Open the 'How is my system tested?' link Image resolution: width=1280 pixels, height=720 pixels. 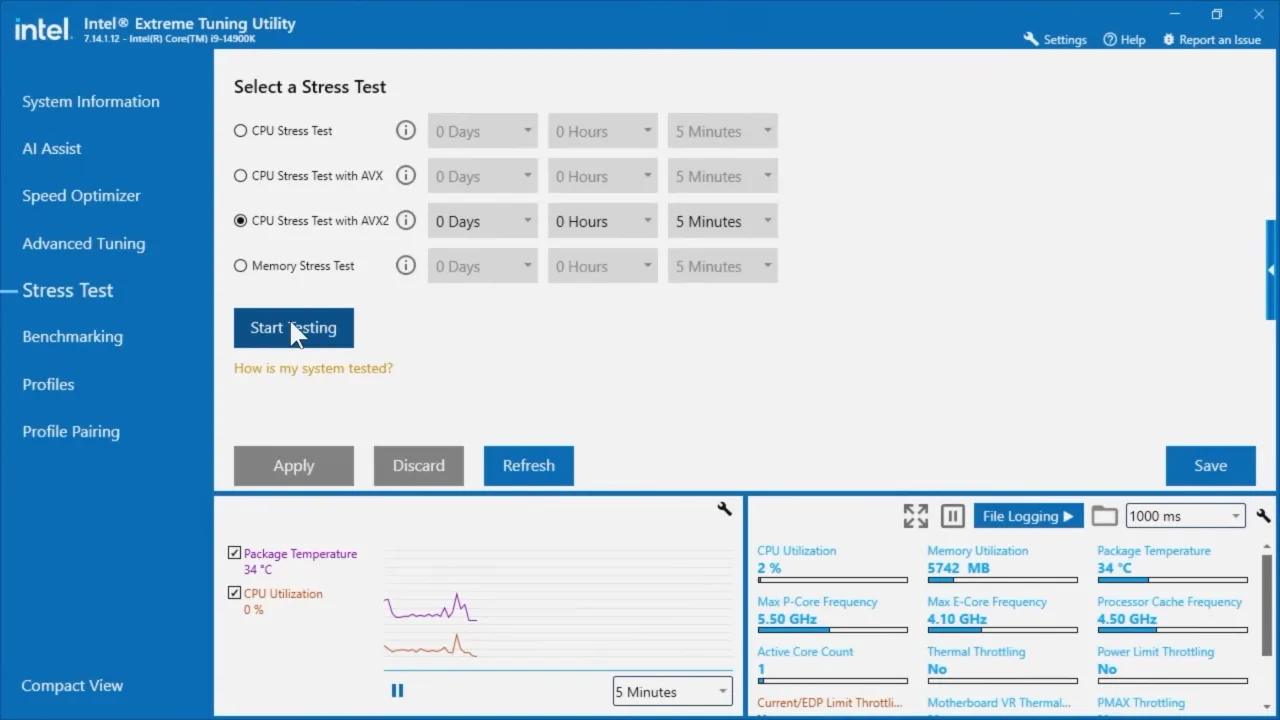click(x=313, y=368)
